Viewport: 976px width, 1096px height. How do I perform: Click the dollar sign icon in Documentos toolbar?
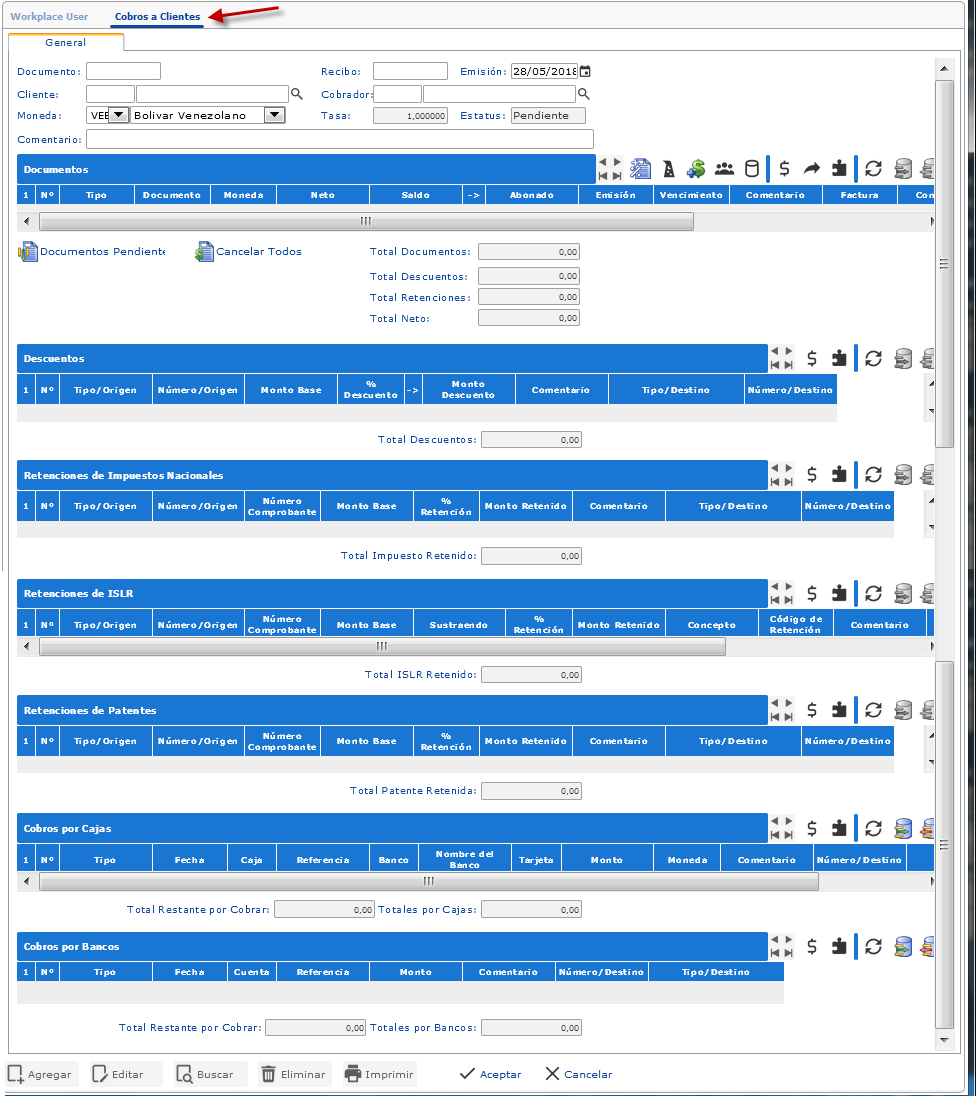click(x=784, y=168)
